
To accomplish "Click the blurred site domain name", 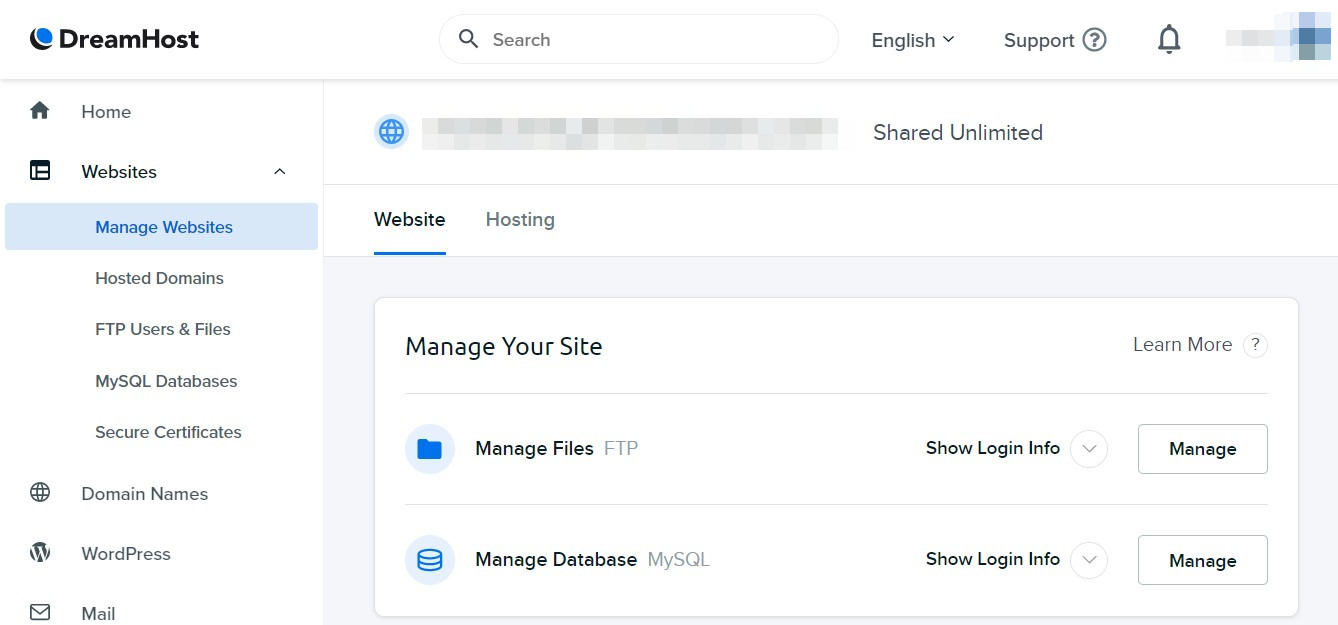I will [x=629, y=133].
